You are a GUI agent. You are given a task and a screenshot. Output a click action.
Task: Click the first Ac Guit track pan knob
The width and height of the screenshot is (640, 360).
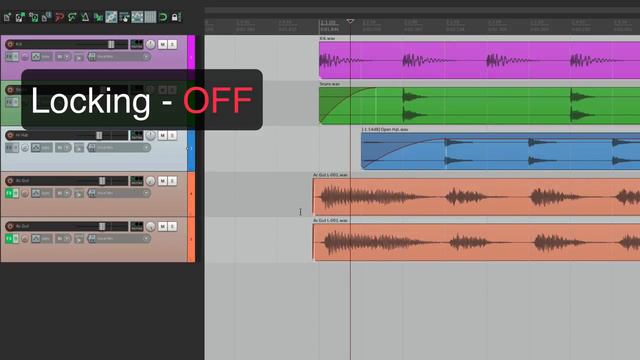151,180
